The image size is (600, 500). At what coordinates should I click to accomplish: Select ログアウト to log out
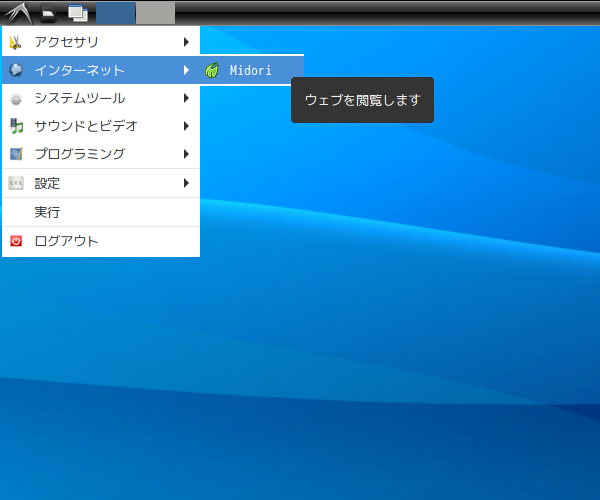[x=101, y=241]
